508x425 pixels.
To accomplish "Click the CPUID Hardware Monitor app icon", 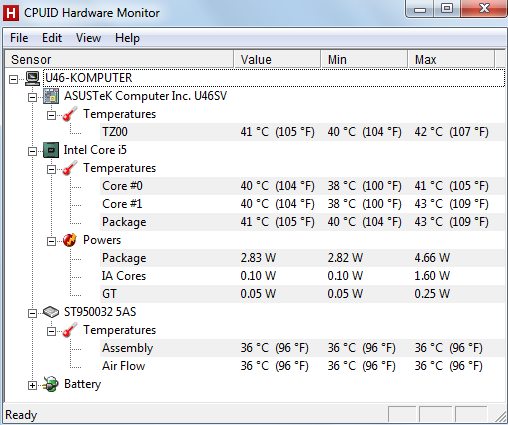I will [x=11, y=13].
